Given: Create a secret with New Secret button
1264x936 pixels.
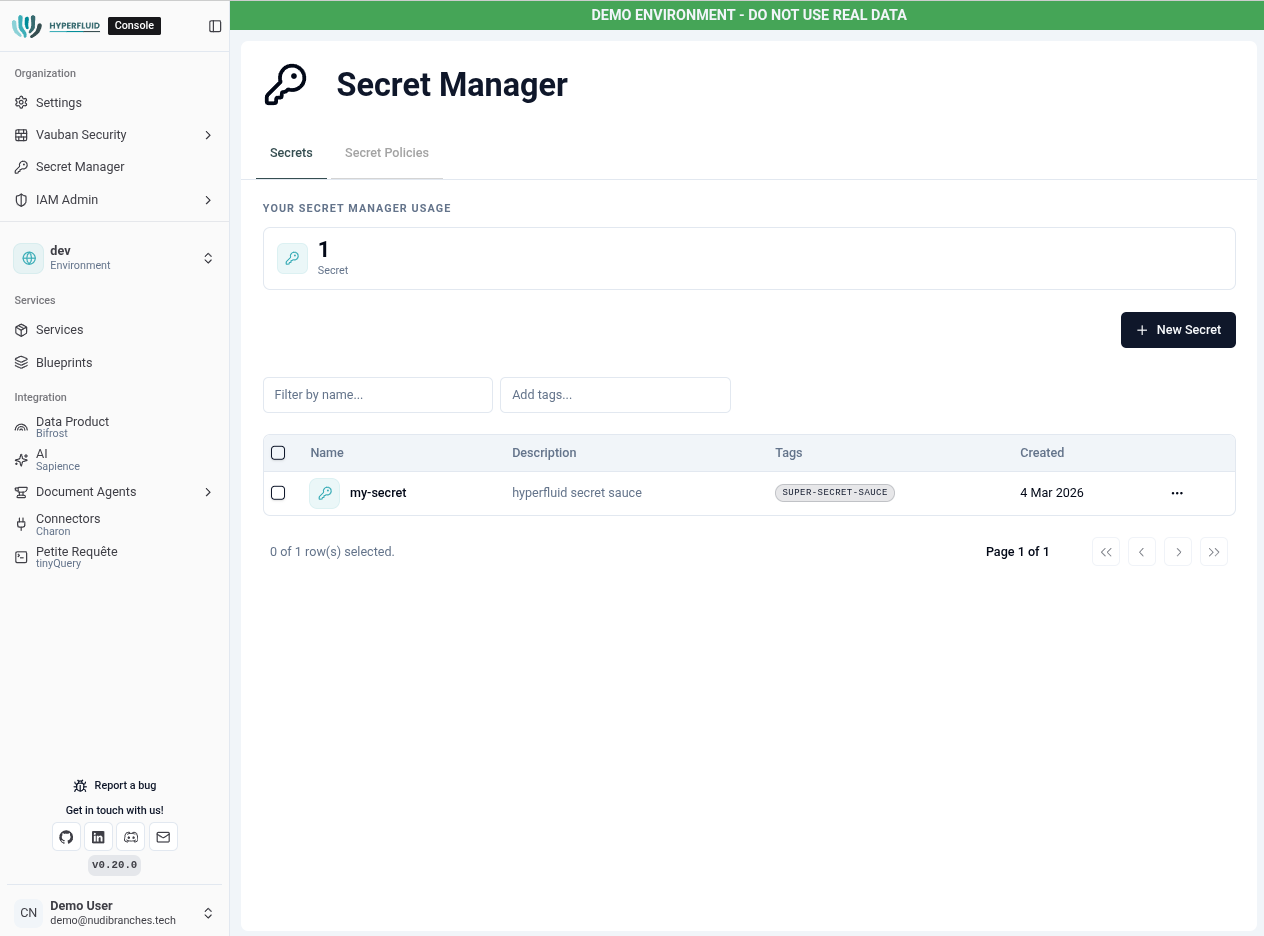Looking at the screenshot, I should tap(1178, 330).
